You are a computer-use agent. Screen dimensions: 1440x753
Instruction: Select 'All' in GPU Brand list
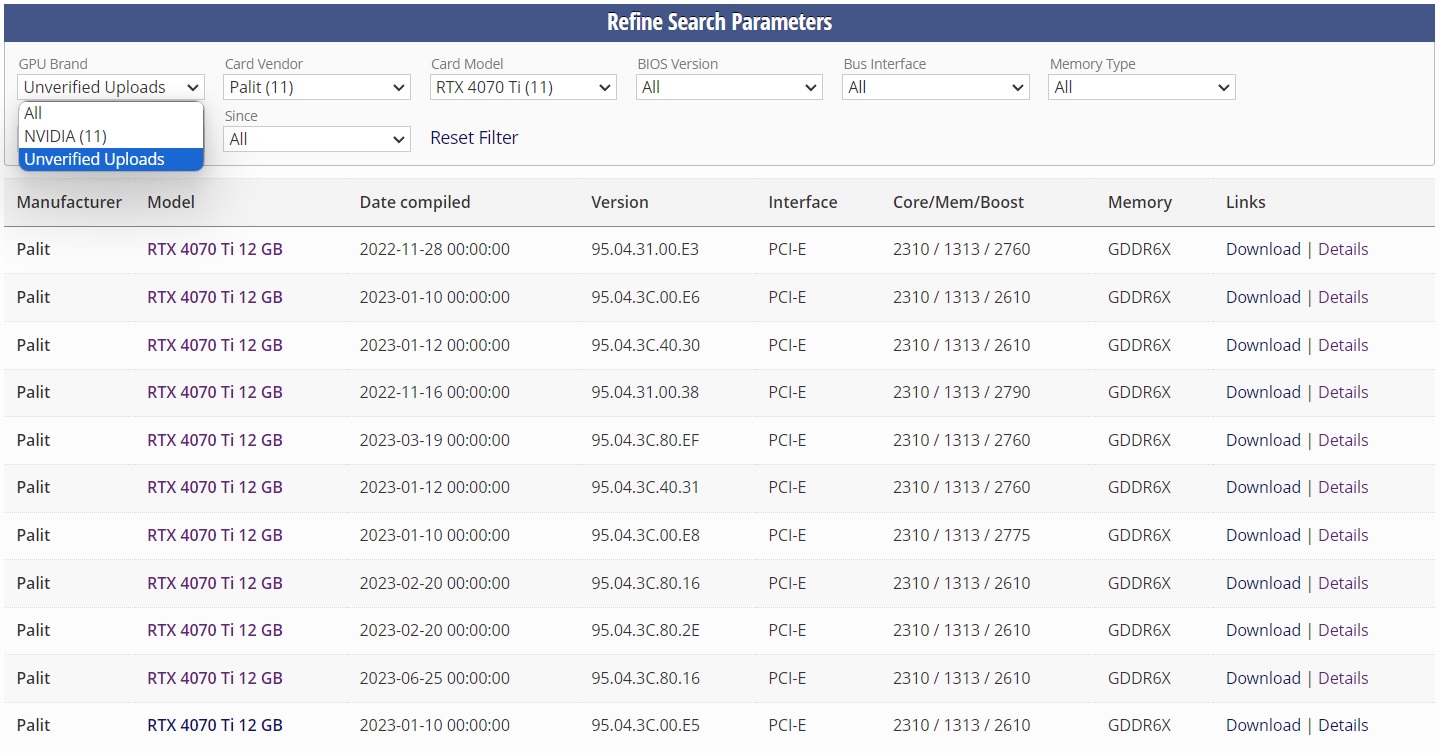(x=111, y=113)
